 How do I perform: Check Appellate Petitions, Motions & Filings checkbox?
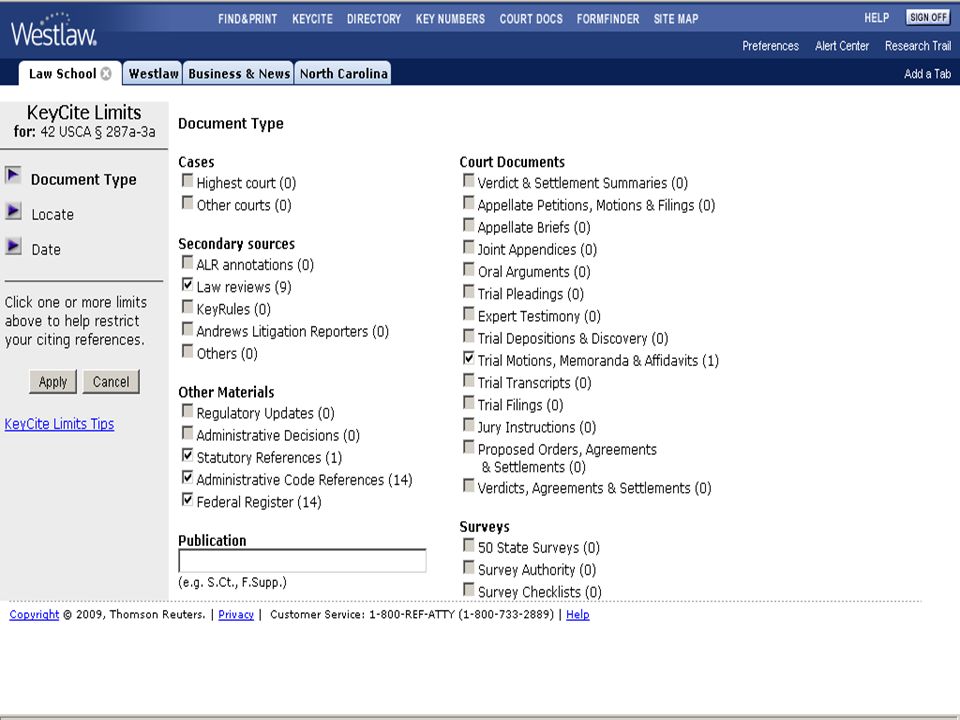pyautogui.click(x=468, y=203)
